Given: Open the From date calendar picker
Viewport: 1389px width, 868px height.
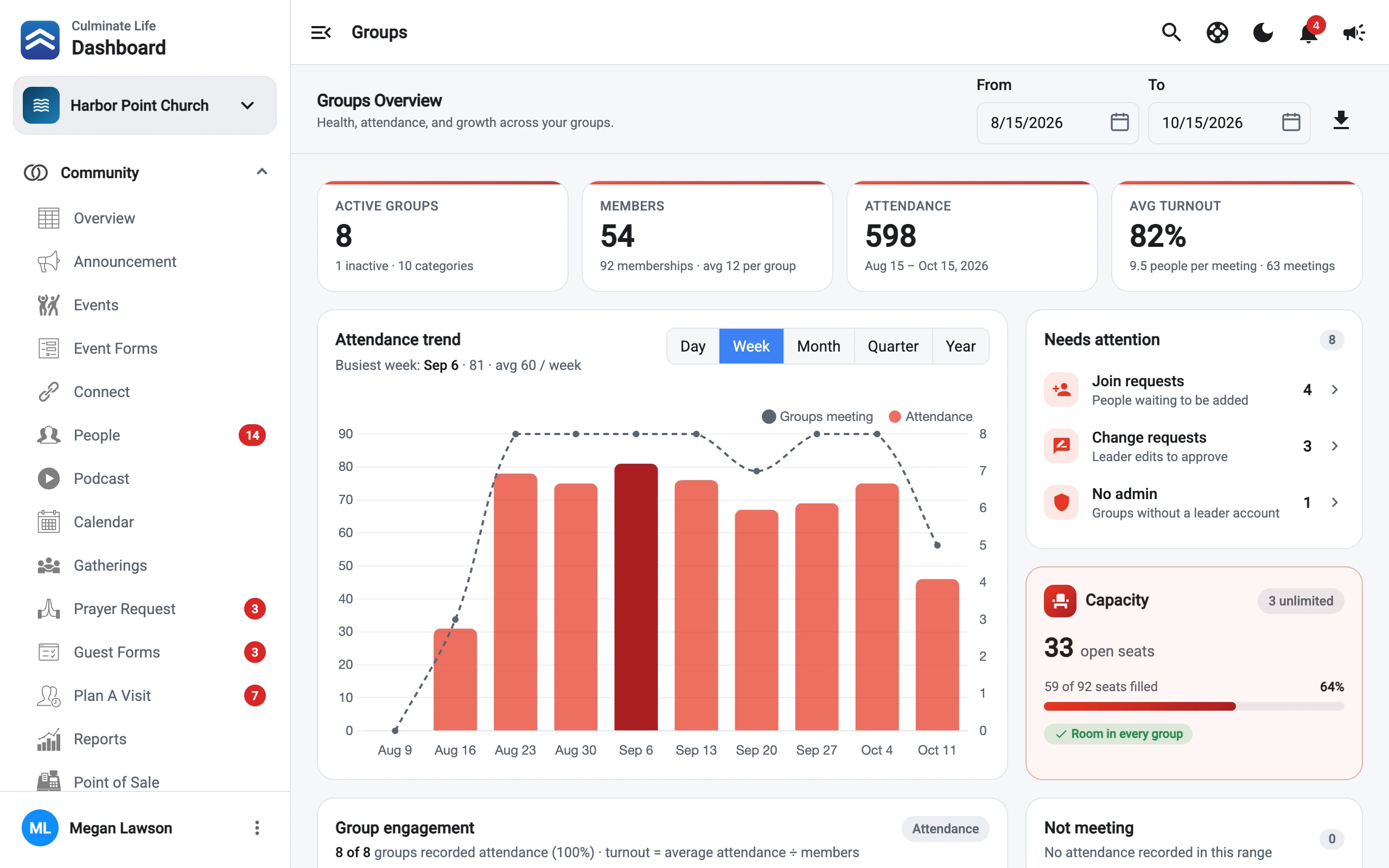Looking at the screenshot, I should pos(1119,122).
